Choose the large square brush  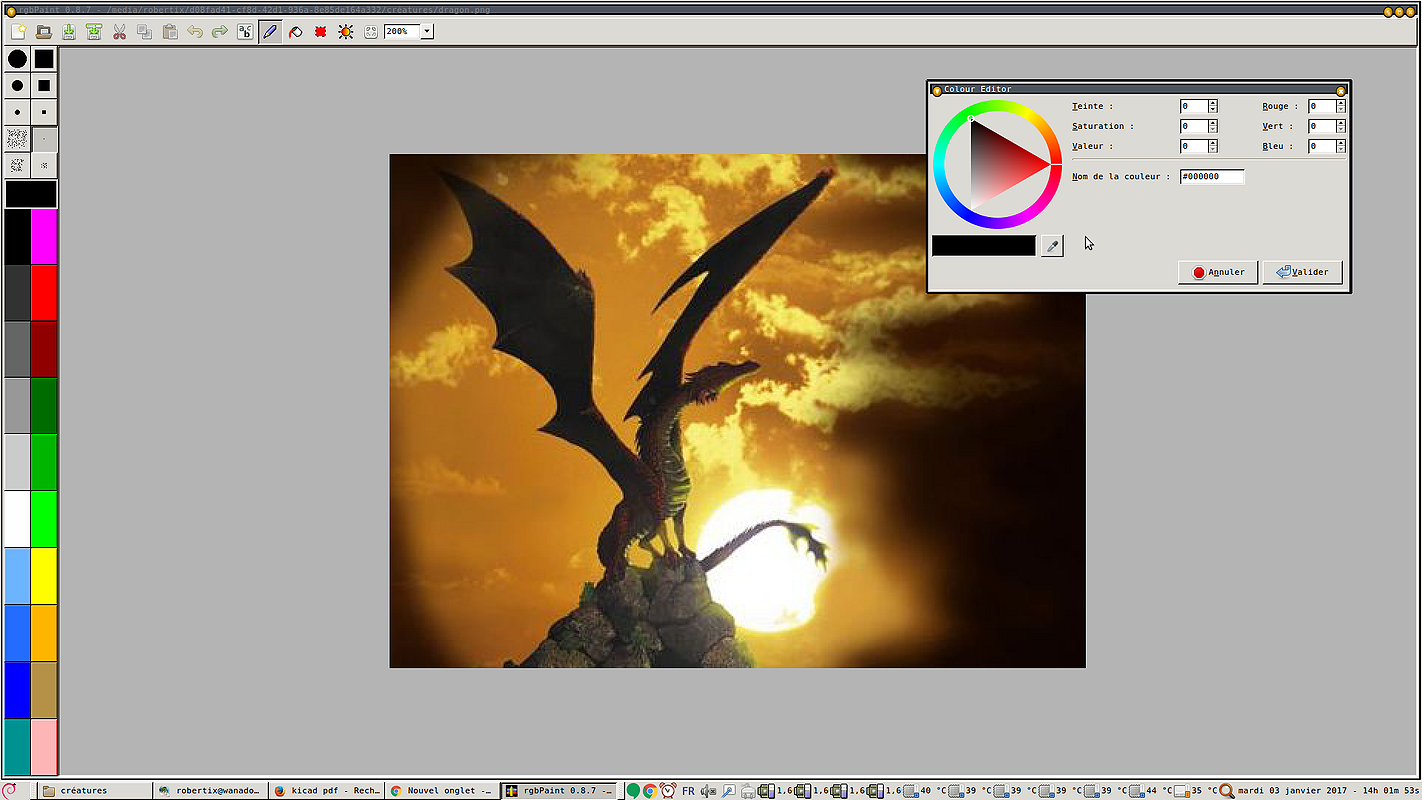coord(44,59)
